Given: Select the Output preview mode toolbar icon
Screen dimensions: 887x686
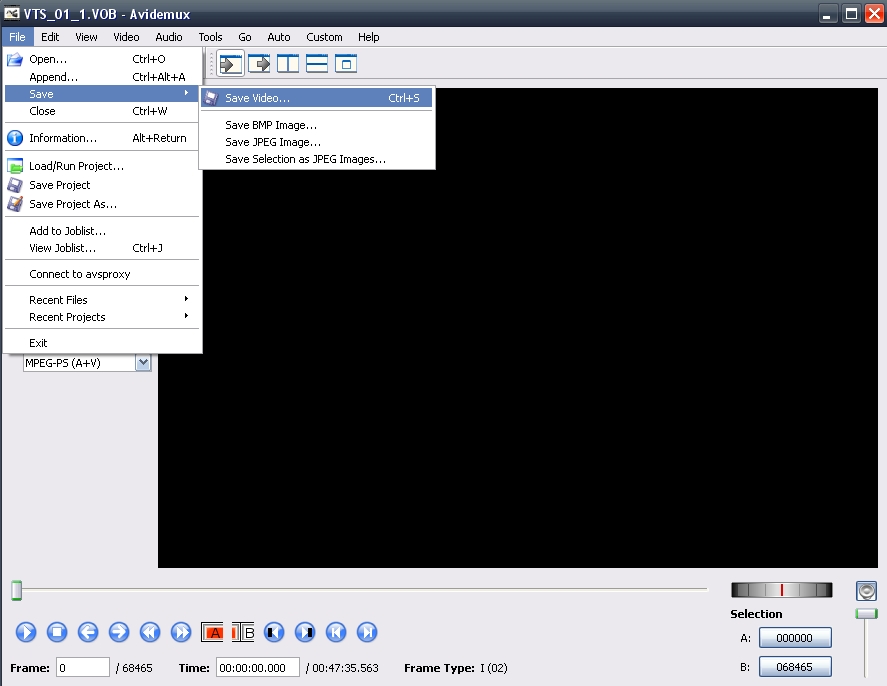Looking at the screenshot, I should coord(259,63).
